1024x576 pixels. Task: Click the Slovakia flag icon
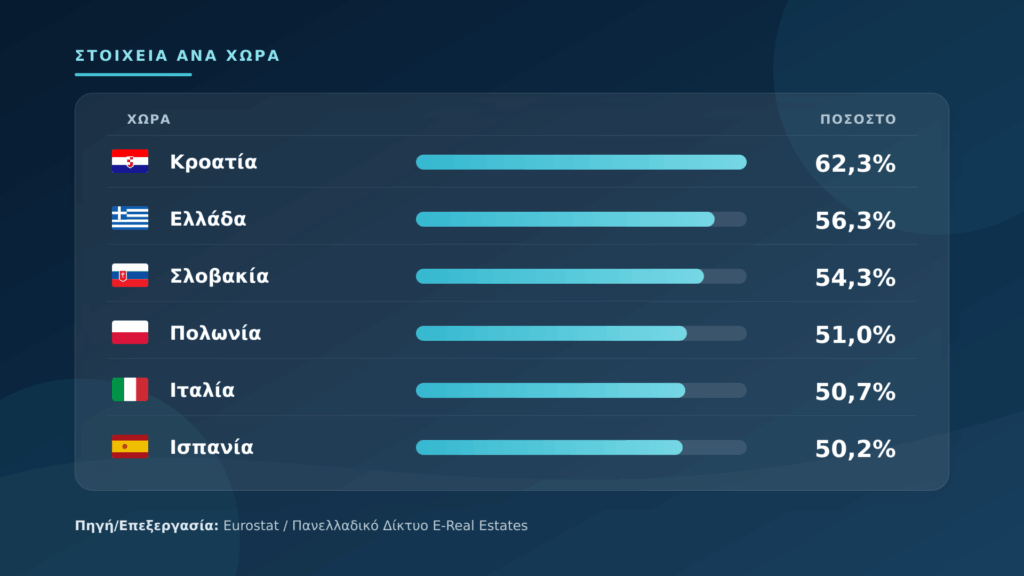pyautogui.click(x=130, y=276)
